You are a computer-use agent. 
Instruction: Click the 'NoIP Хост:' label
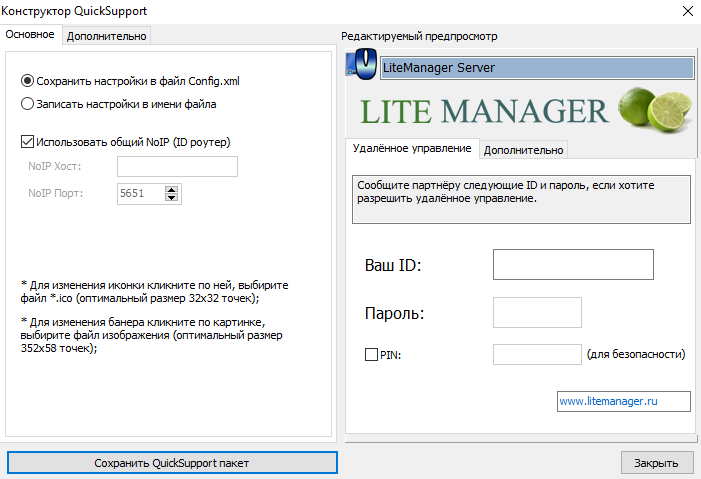(55, 166)
